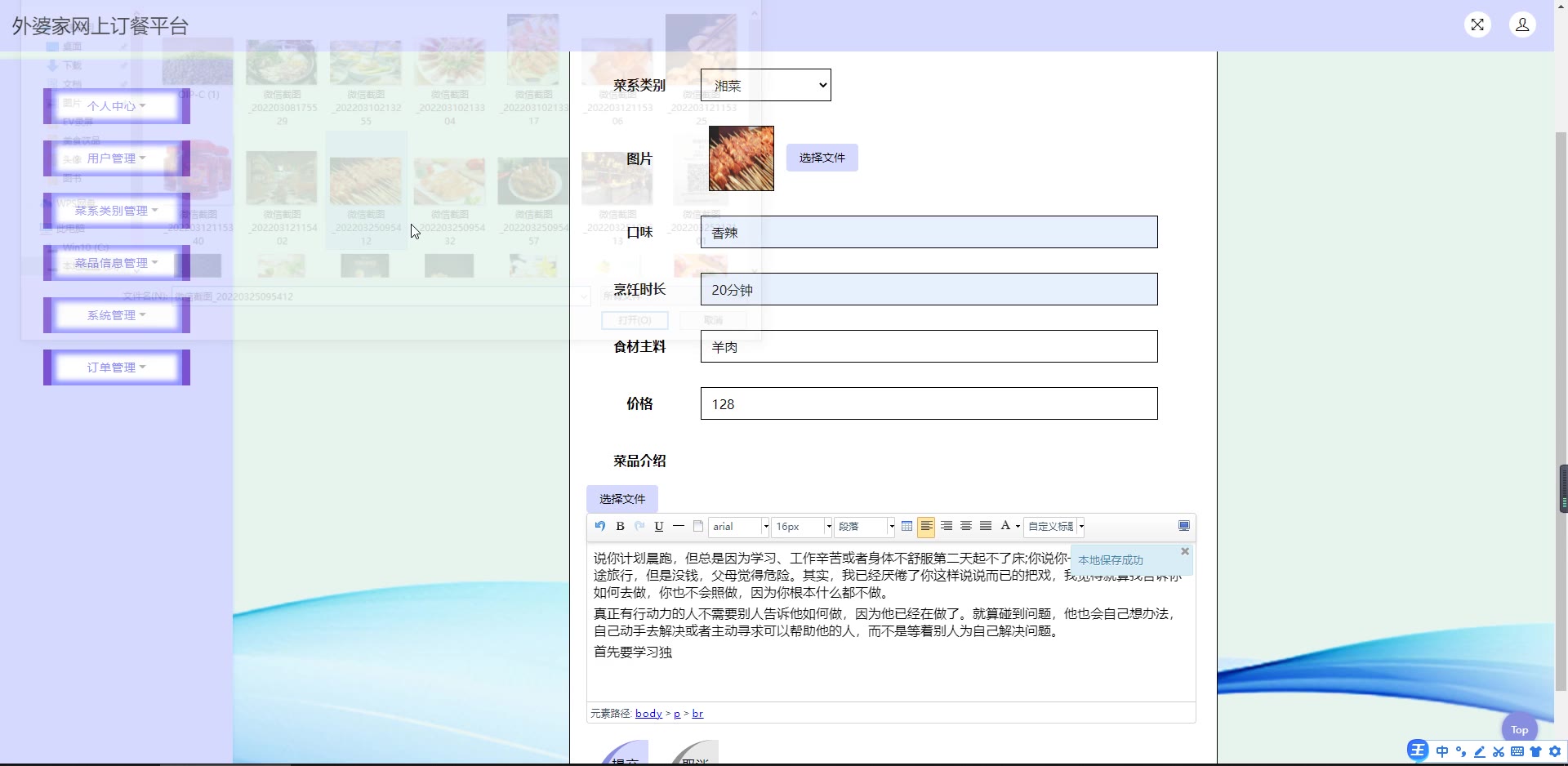This screenshot has height=766, width=1568.
Task: Insert a table using the table icon
Action: click(906, 527)
